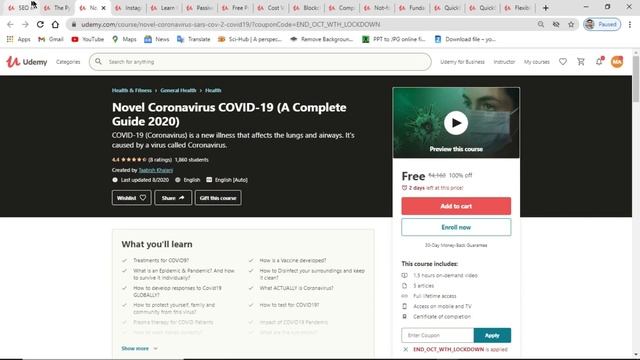Apply the coupon with Apply button
The height and width of the screenshot is (360, 640).
[x=492, y=336]
